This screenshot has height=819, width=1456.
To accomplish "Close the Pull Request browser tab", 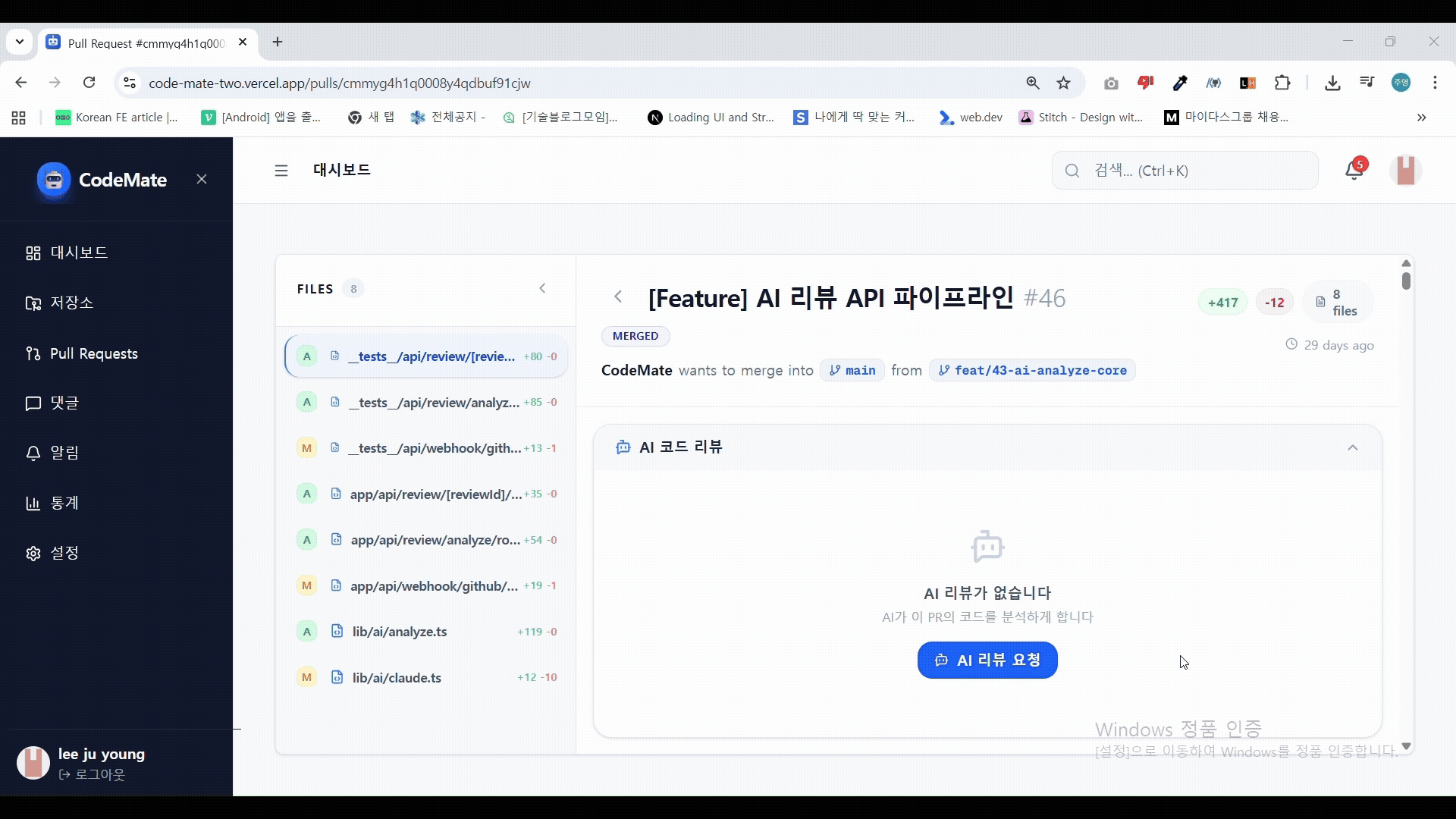I will 243,42.
